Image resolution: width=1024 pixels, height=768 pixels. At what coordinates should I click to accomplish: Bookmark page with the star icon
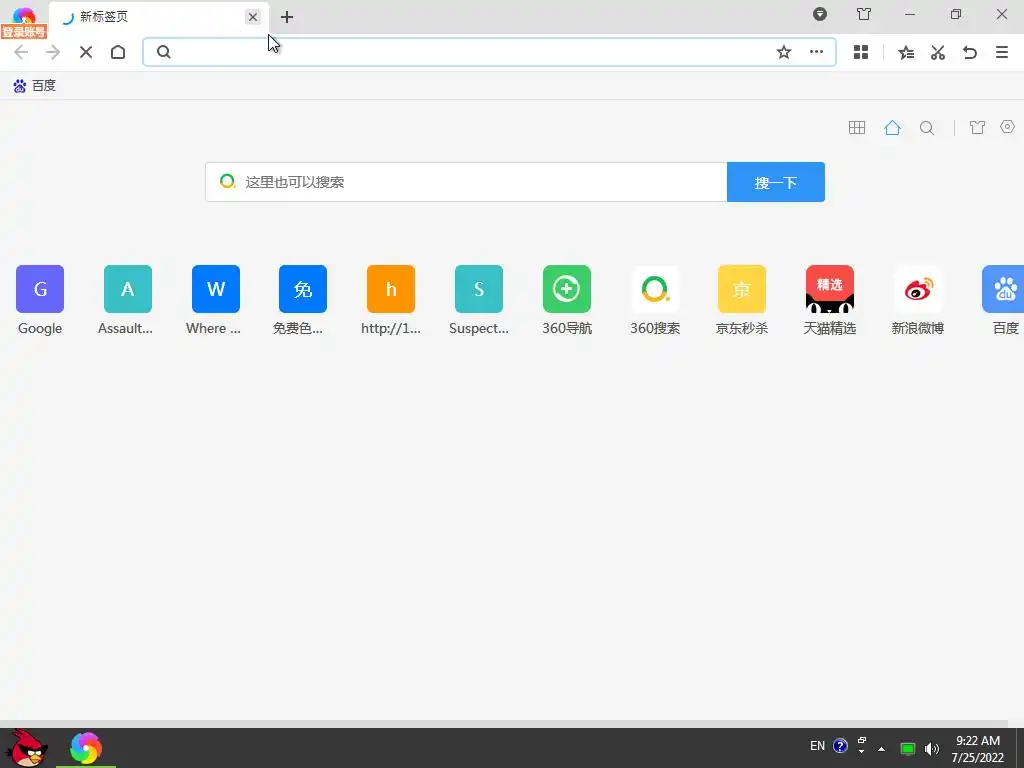click(x=784, y=52)
